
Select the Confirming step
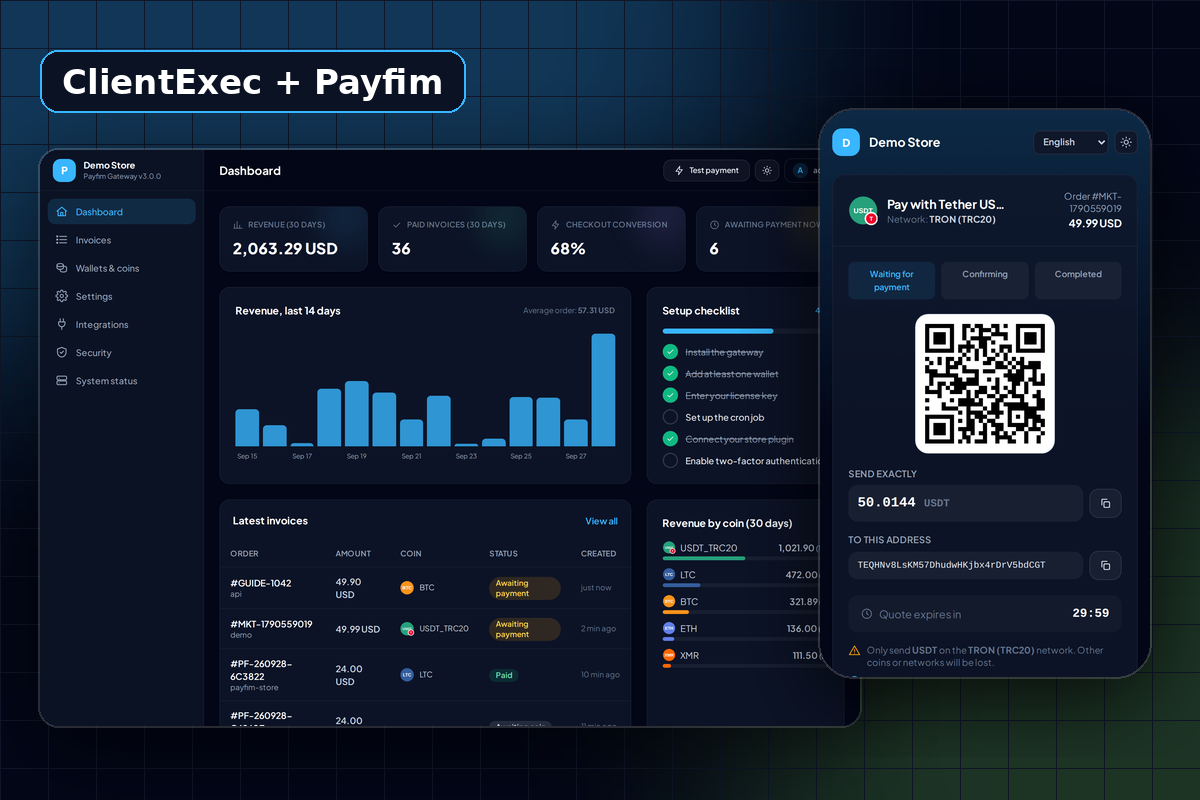[x=985, y=280]
